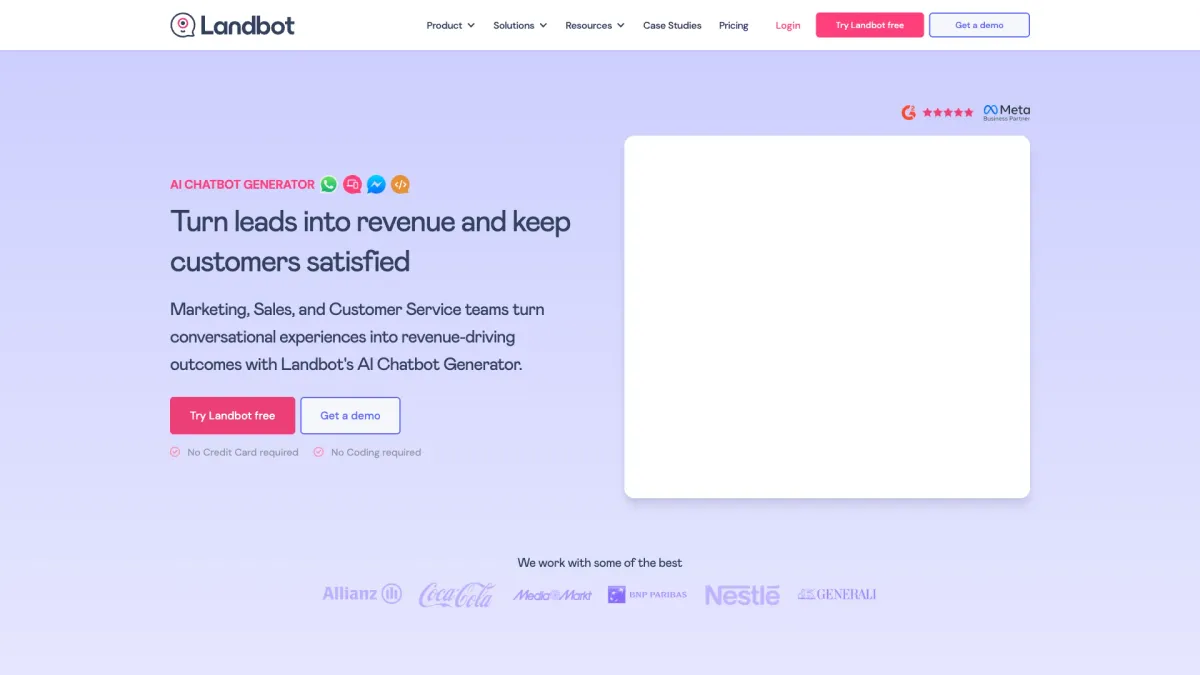
Task: Expand the Product dropdown menu
Action: click(x=451, y=25)
